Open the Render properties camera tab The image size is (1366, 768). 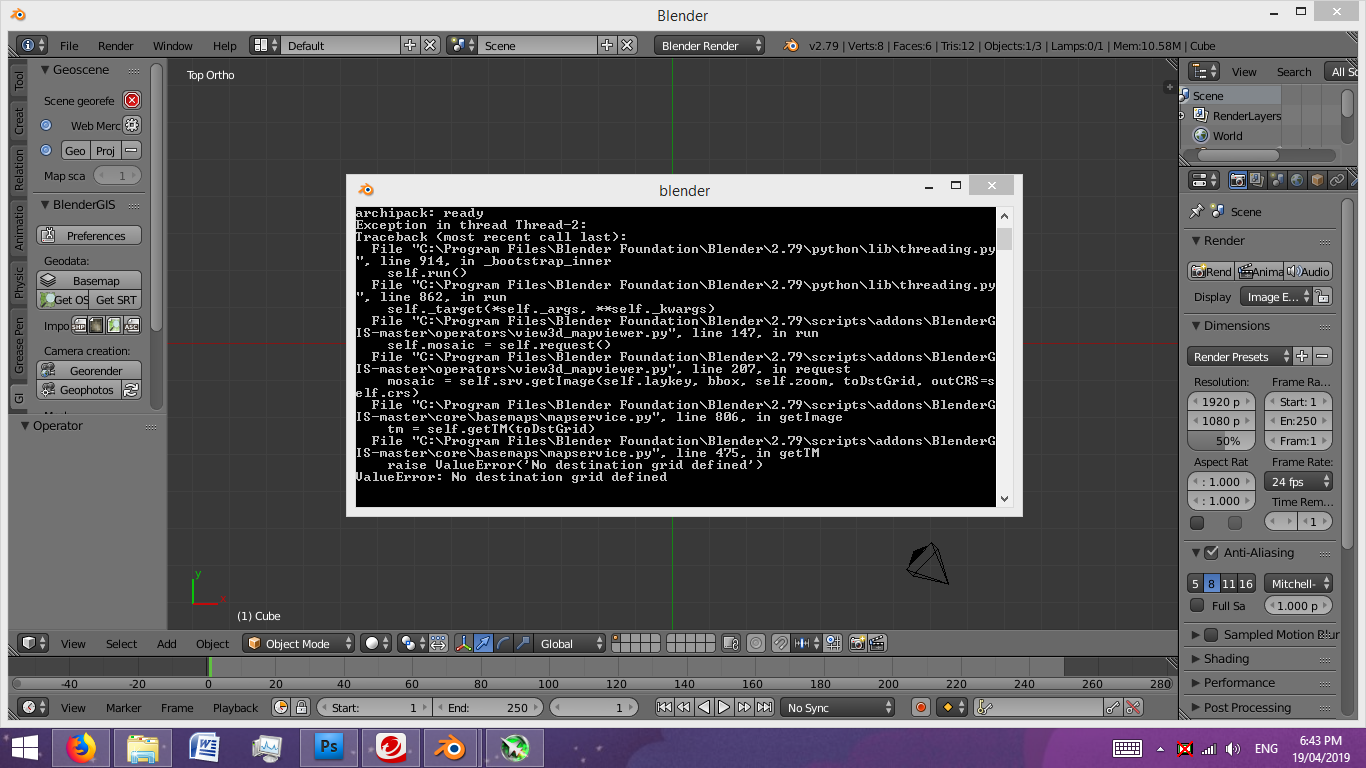click(1238, 180)
